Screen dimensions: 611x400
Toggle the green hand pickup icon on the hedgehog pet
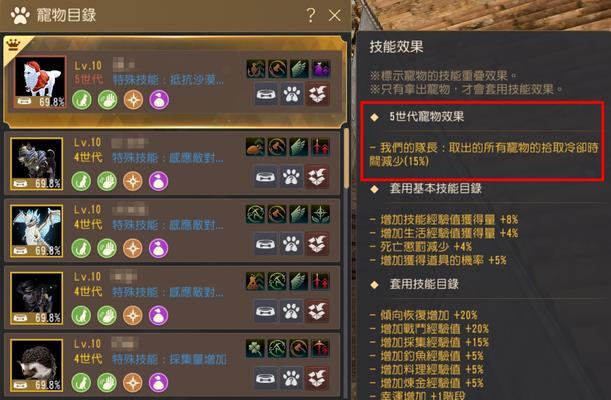pos(107,382)
